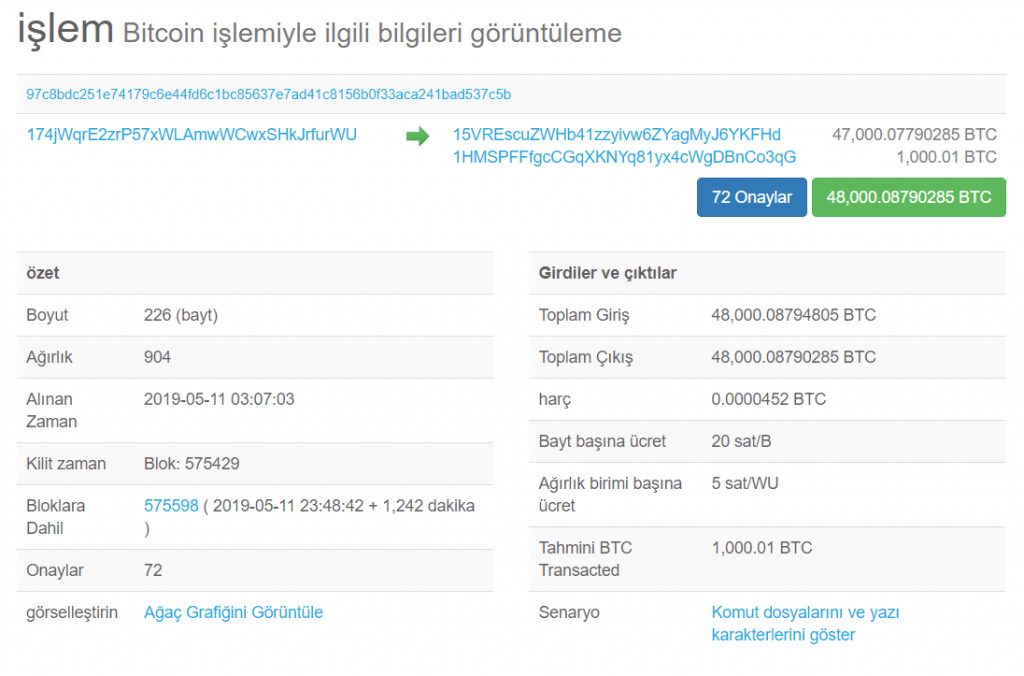Image resolution: width=1024 pixels, height=676 pixels.
Task: Click the Senaryo row label
Action: pyautogui.click(x=569, y=613)
